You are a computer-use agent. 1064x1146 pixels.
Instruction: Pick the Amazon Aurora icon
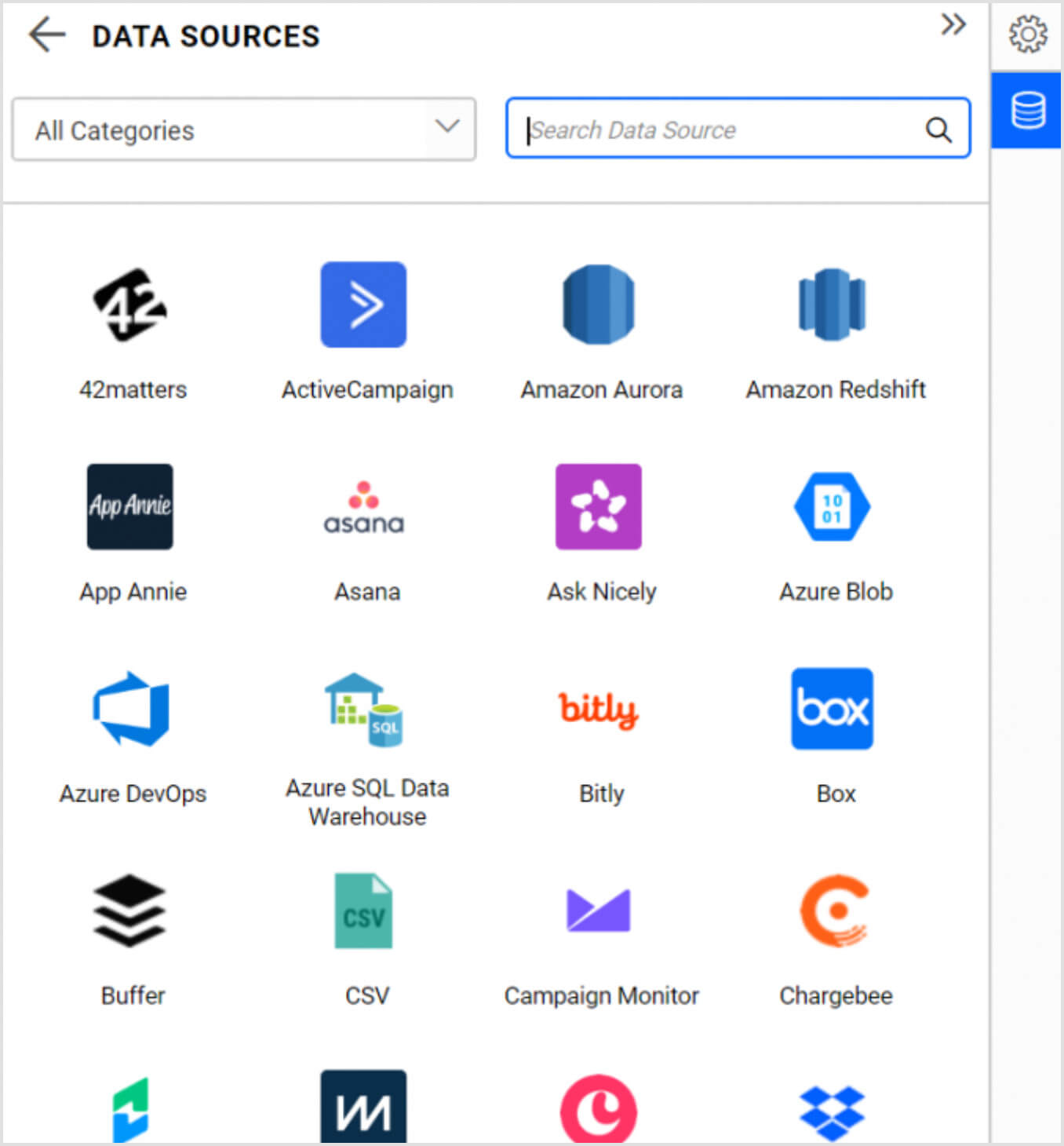tap(599, 305)
